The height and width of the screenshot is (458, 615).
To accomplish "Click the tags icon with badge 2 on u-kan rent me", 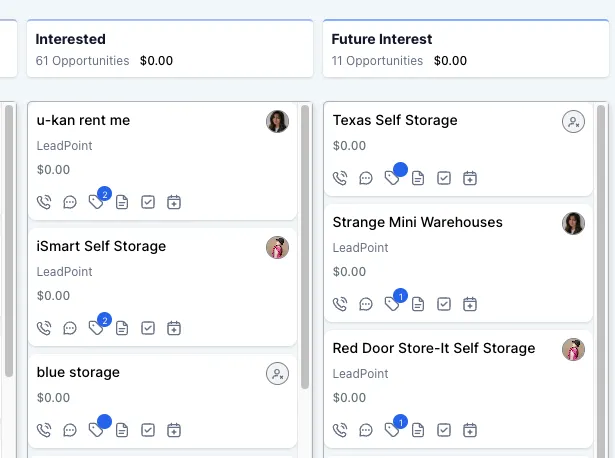I will coord(96,202).
